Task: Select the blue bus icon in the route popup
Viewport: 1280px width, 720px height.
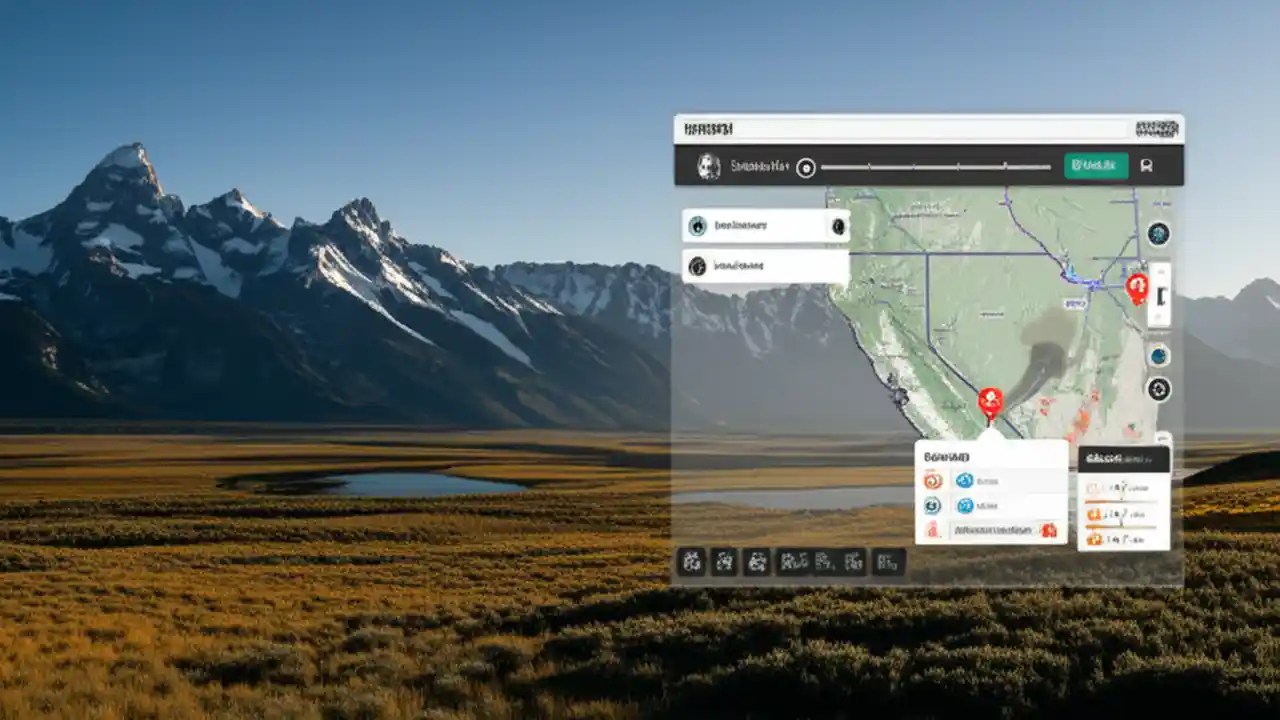Action: pos(964,480)
